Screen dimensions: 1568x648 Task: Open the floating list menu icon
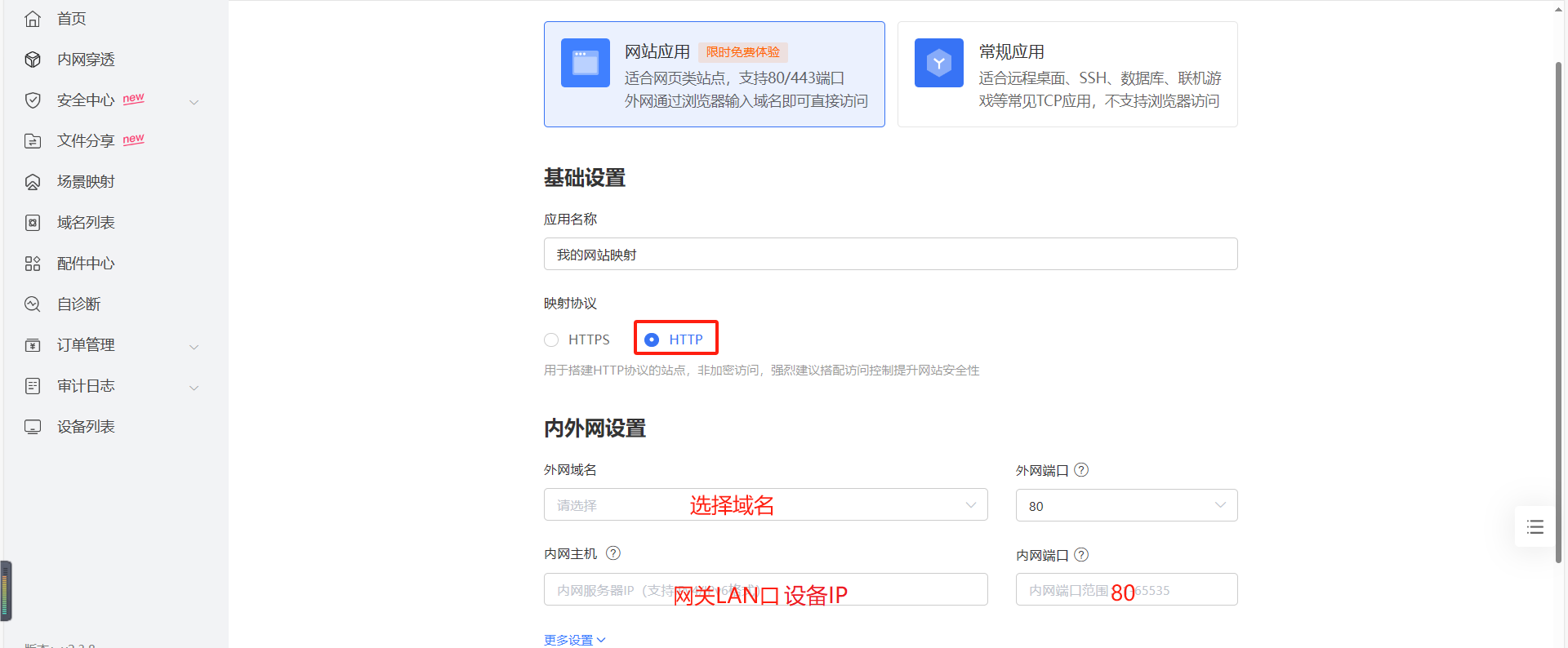pyautogui.click(x=1535, y=527)
